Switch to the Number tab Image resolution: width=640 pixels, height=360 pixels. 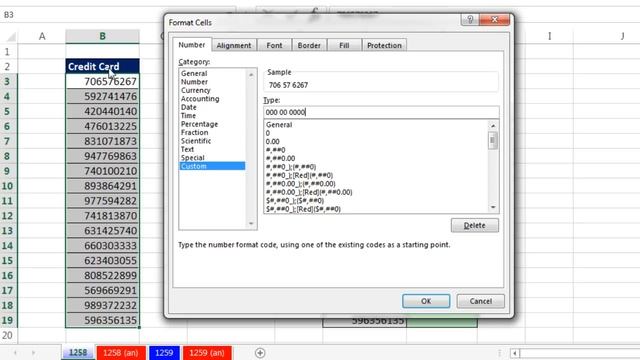pos(192,45)
